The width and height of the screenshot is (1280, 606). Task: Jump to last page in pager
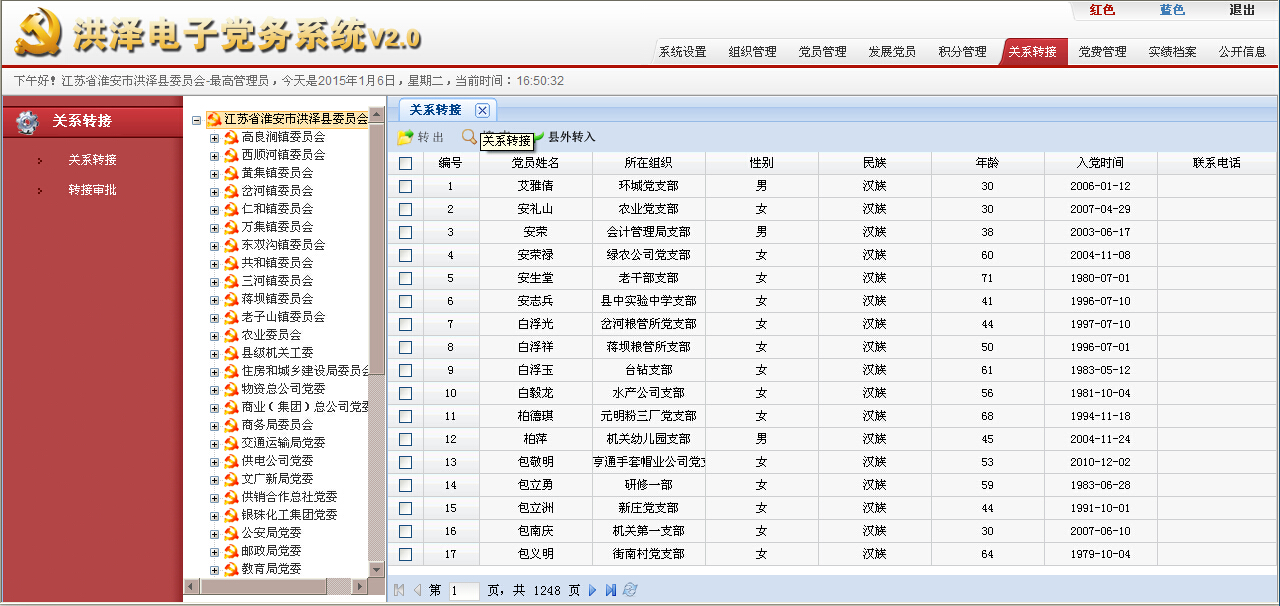click(x=610, y=590)
